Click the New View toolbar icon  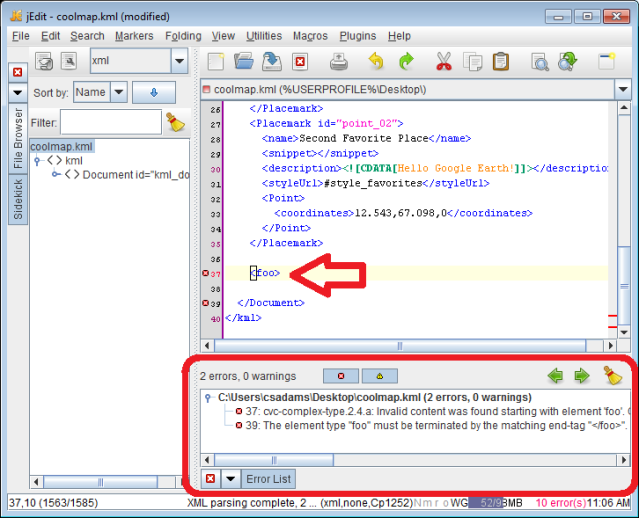(606, 62)
